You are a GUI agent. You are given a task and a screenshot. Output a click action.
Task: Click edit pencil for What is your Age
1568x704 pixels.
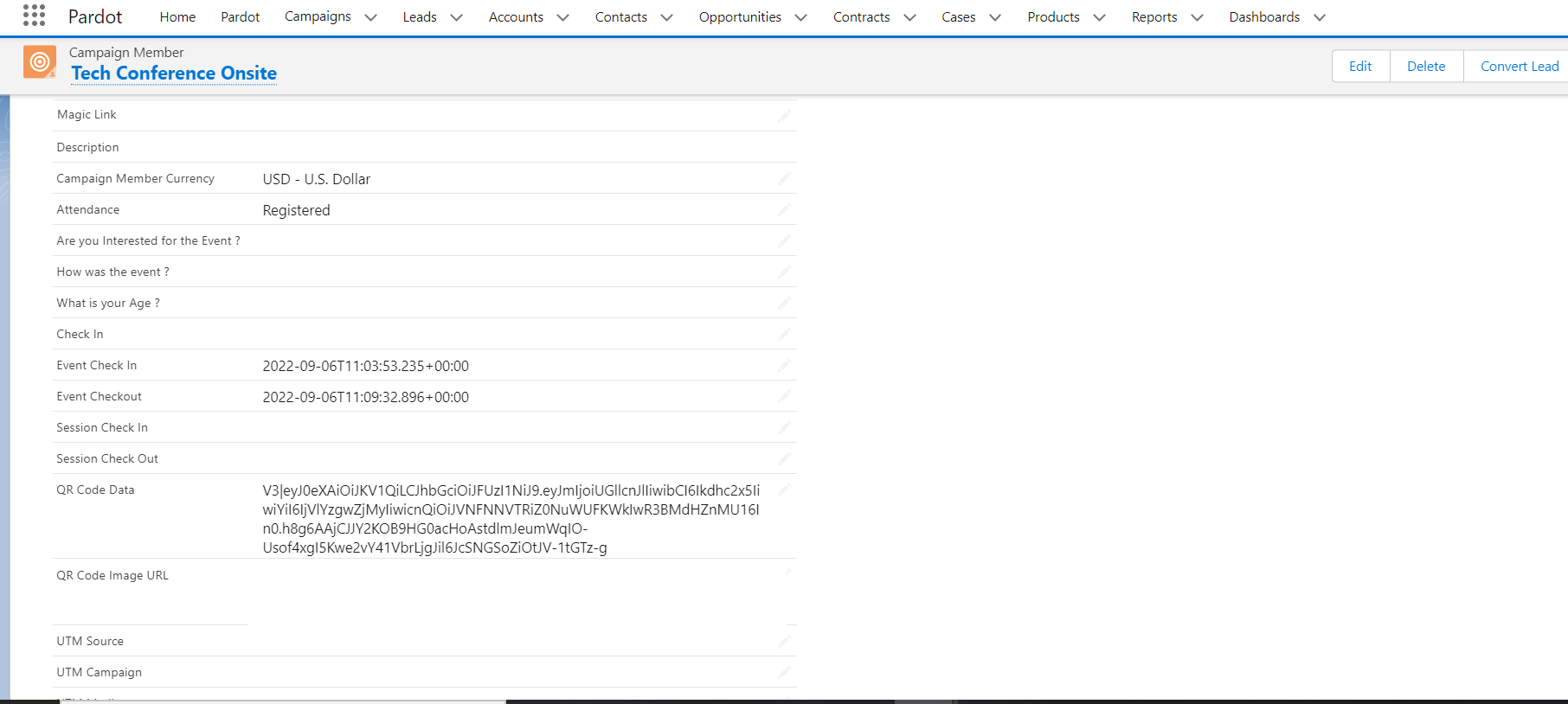(784, 304)
